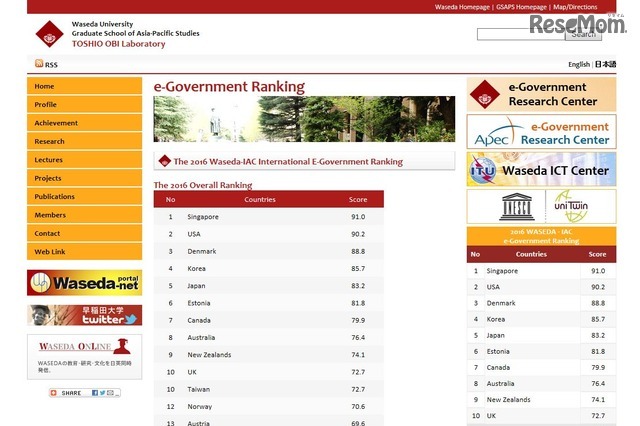Click the Twitter share icon
Image resolution: width=640 pixels, height=426 pixels.
102,393
